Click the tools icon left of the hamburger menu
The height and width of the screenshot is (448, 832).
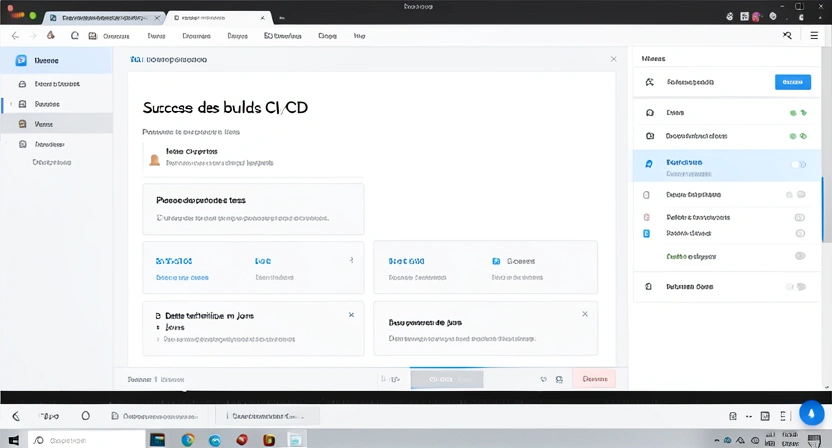point(787,35)
